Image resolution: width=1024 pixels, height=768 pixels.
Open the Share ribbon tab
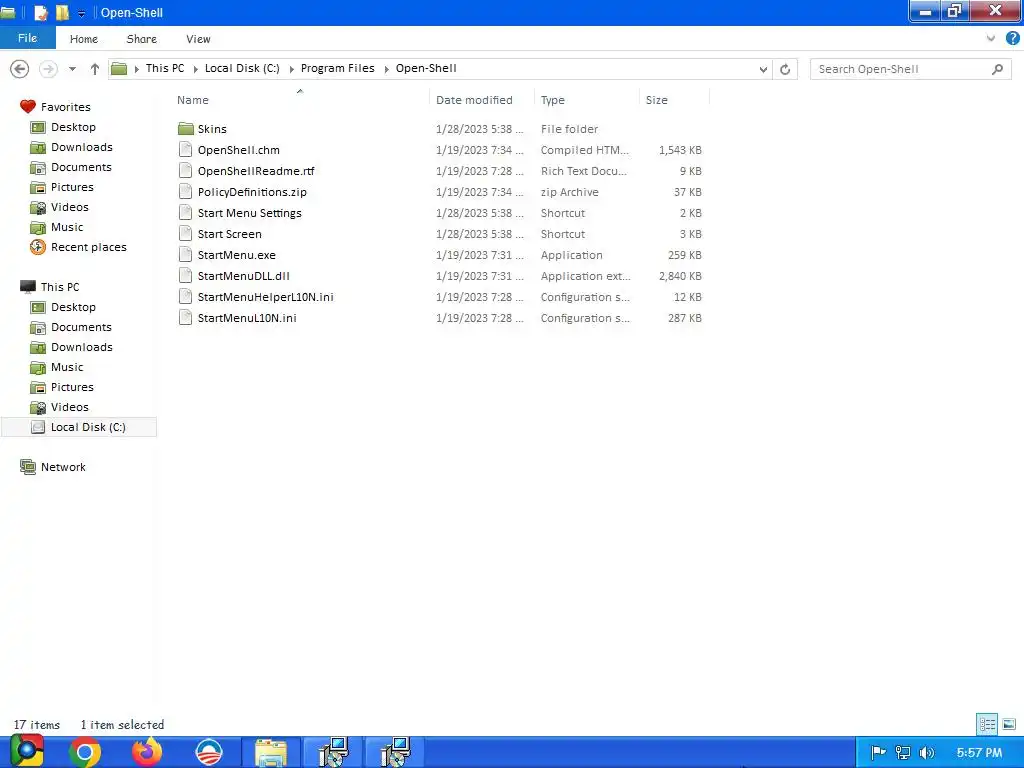coord(142,39)
